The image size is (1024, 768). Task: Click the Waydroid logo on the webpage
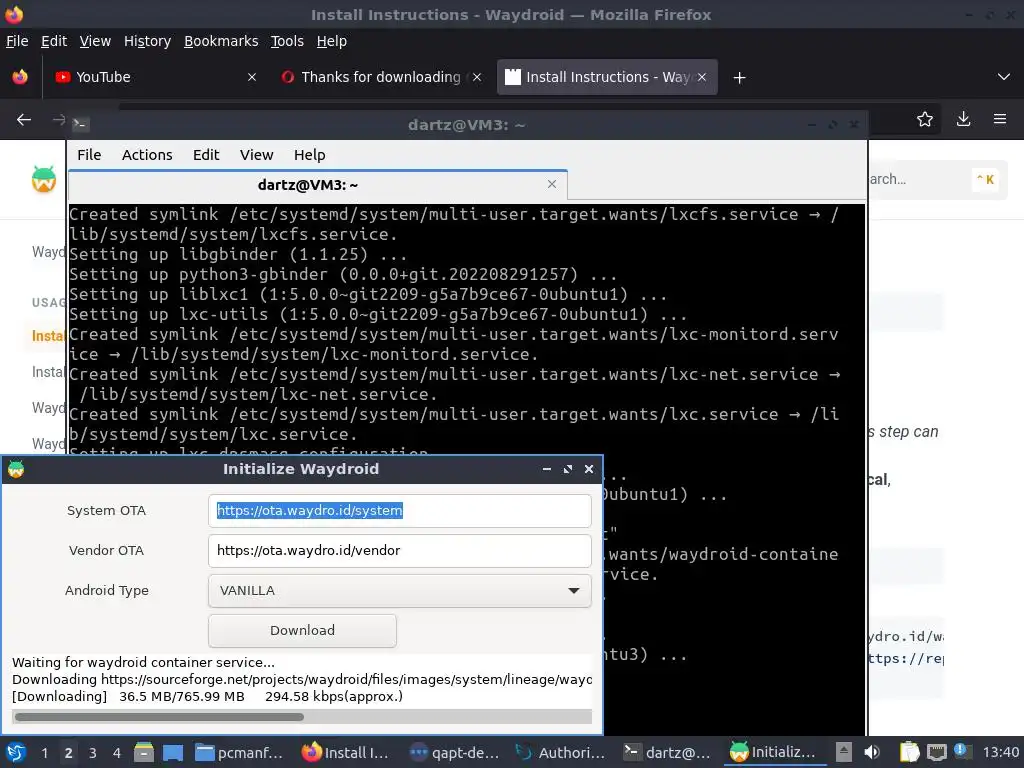click(44, 179)
